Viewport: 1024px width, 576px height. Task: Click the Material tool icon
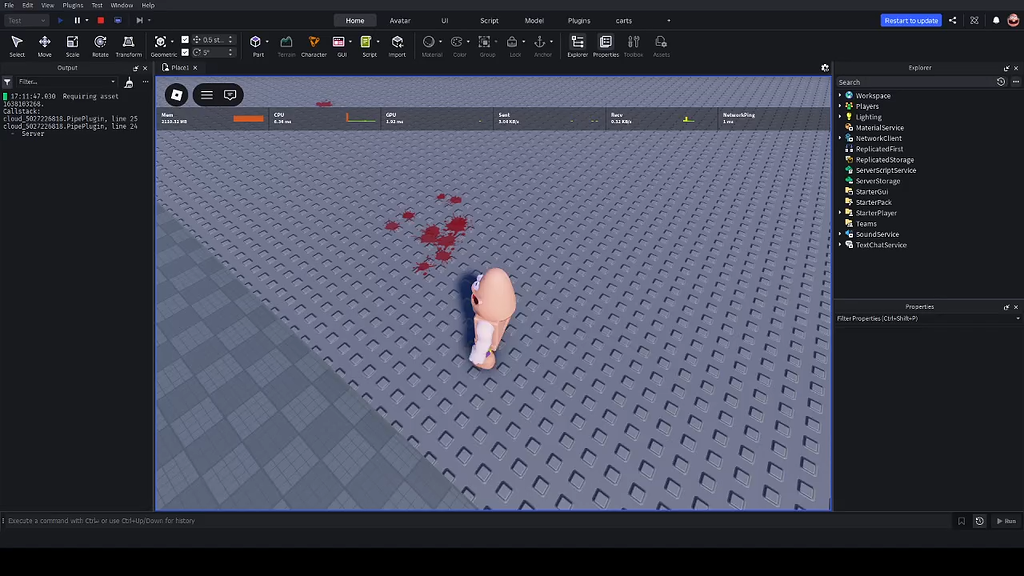(x=429, y=42)
